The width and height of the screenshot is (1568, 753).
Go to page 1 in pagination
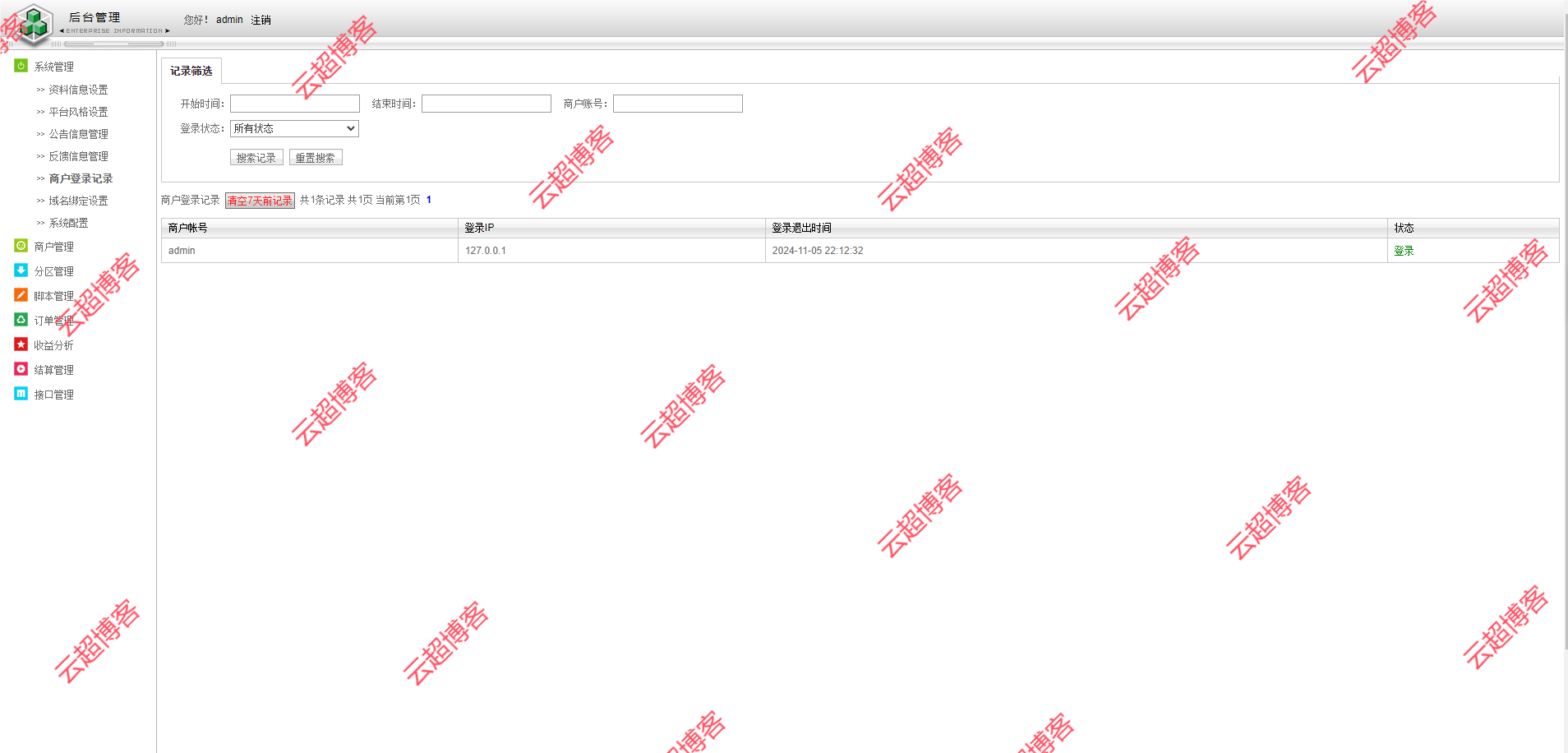click(x=429, y=200)
